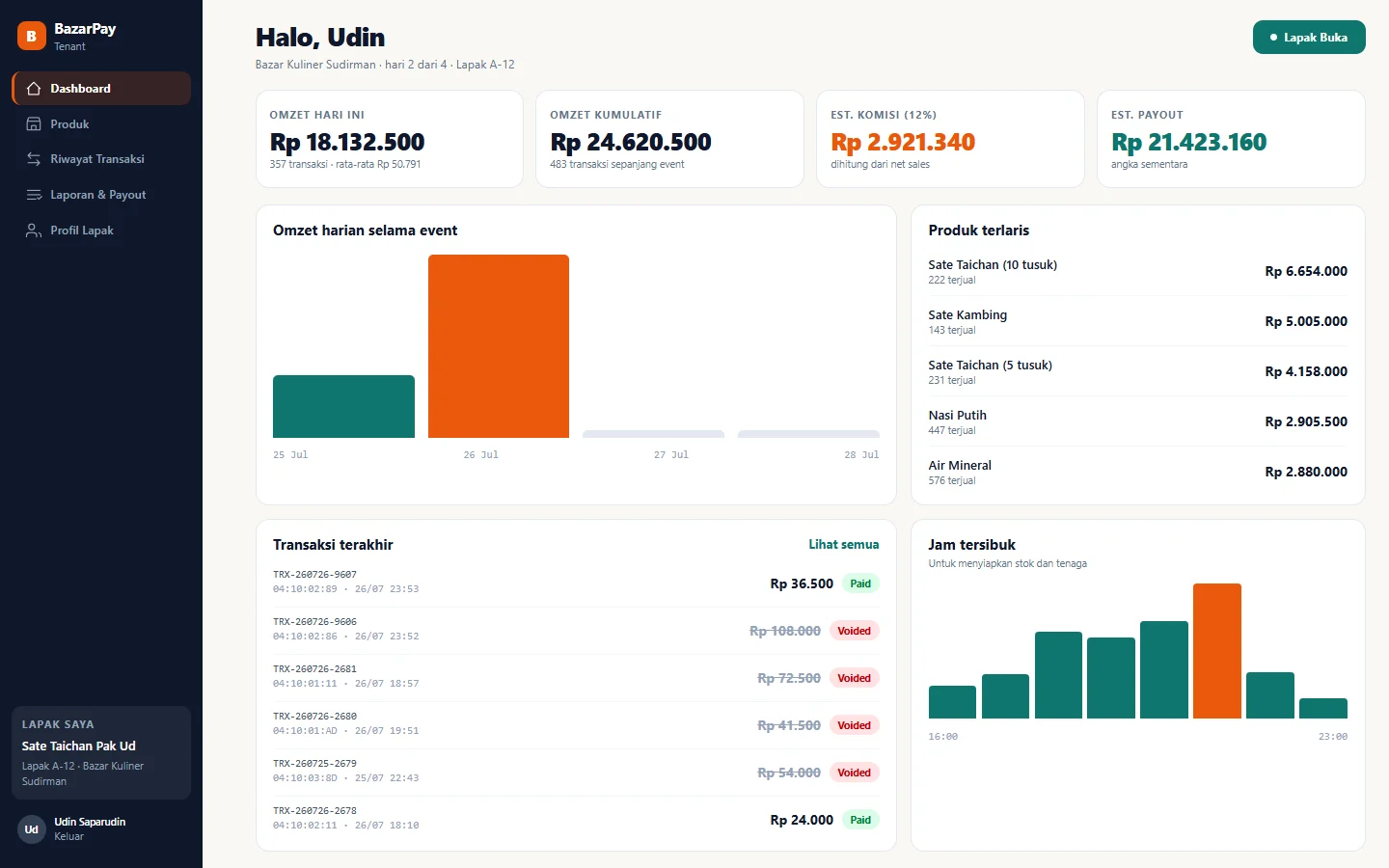Click the Lihat semua link
The width and height of the screenshot is (1389, 868).
844,545
